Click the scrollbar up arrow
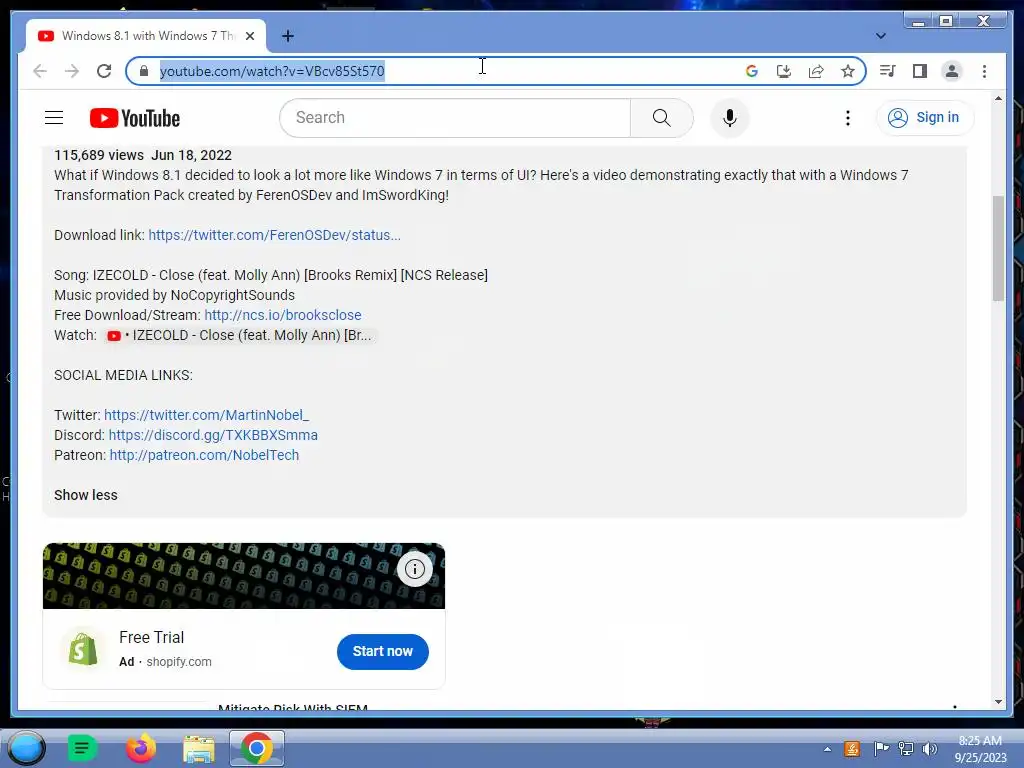 tap(998, 99)
